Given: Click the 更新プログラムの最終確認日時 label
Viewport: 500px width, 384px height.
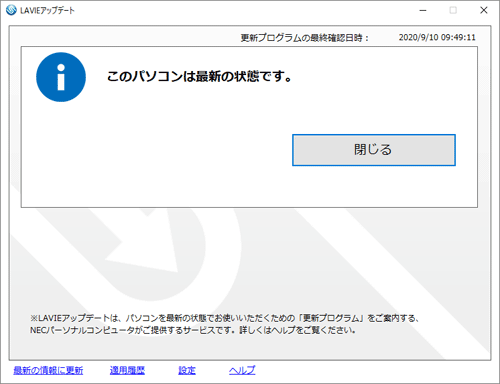Looking at the screenshot, I should pyautogui.click(x=304, y=38).
